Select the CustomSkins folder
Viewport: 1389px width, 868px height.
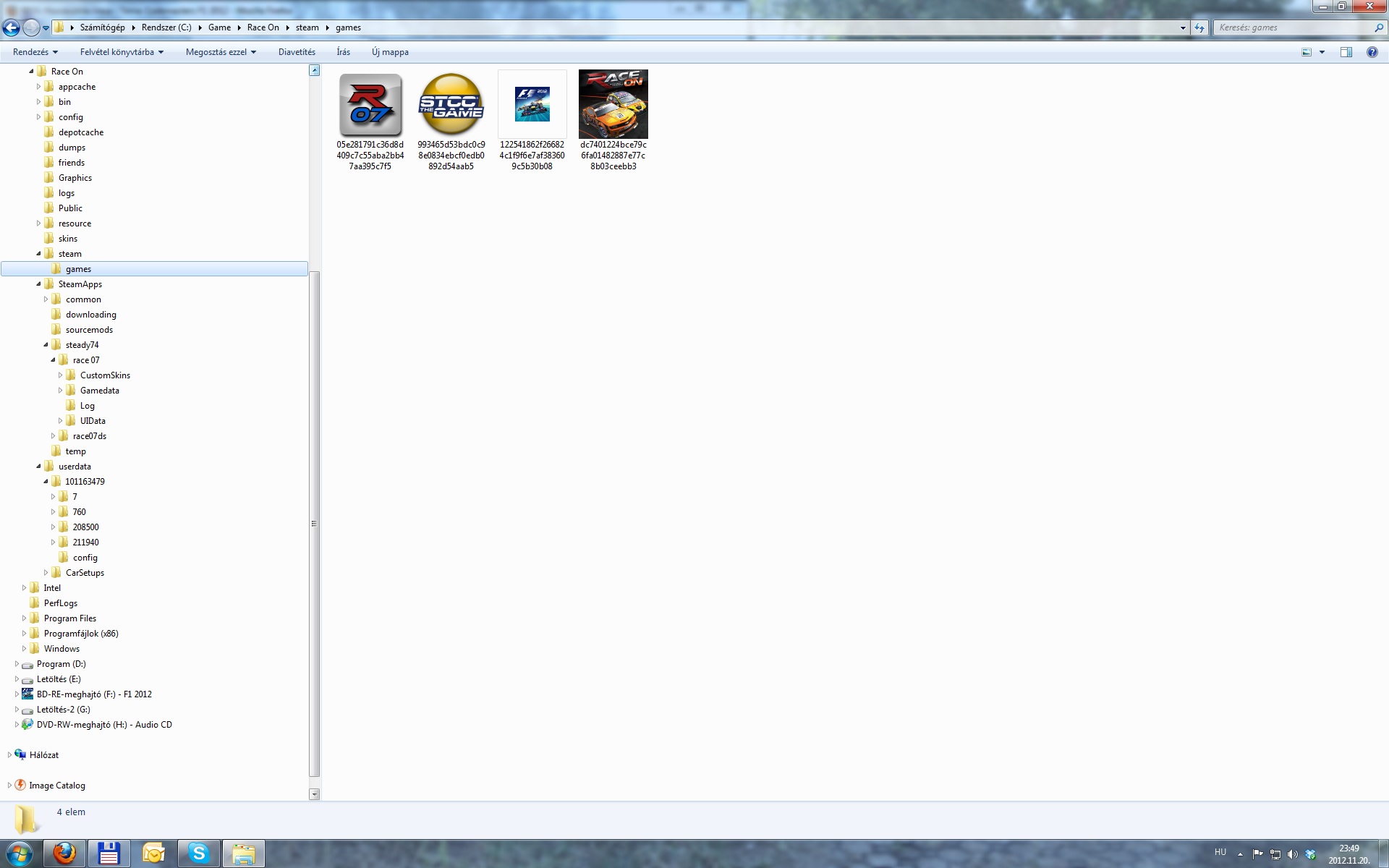coord(105,375)
